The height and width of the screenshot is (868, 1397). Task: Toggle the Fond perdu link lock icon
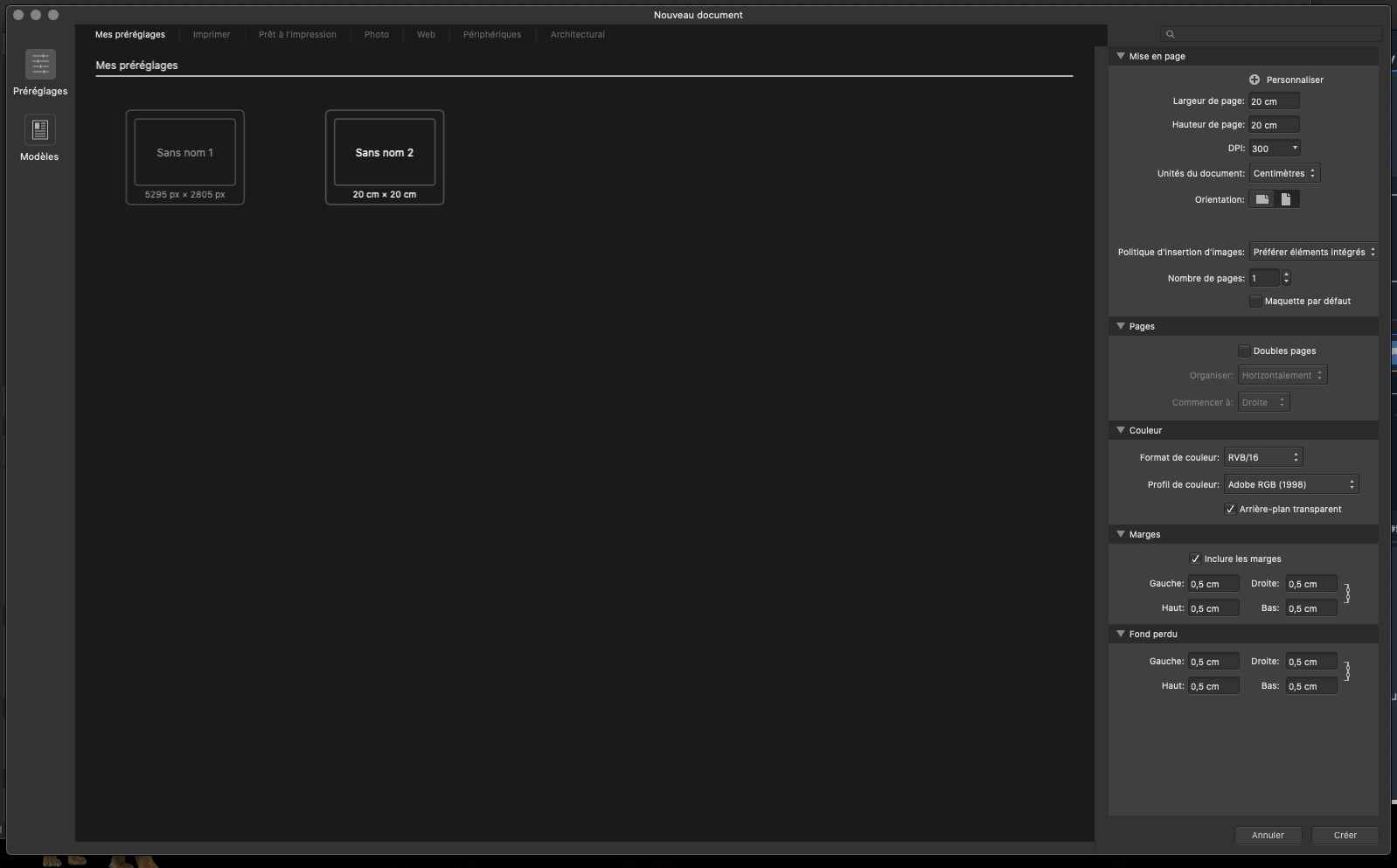tap(1347, 672)
